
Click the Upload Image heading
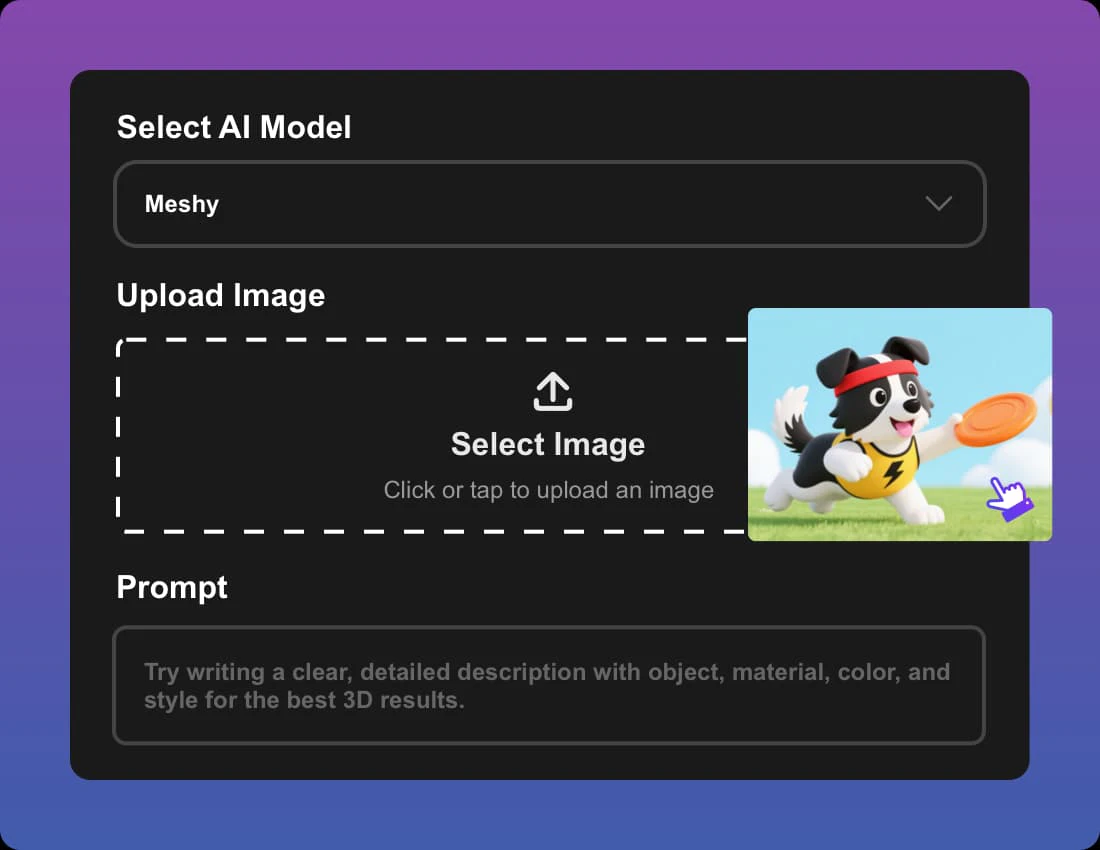[221, 296]
